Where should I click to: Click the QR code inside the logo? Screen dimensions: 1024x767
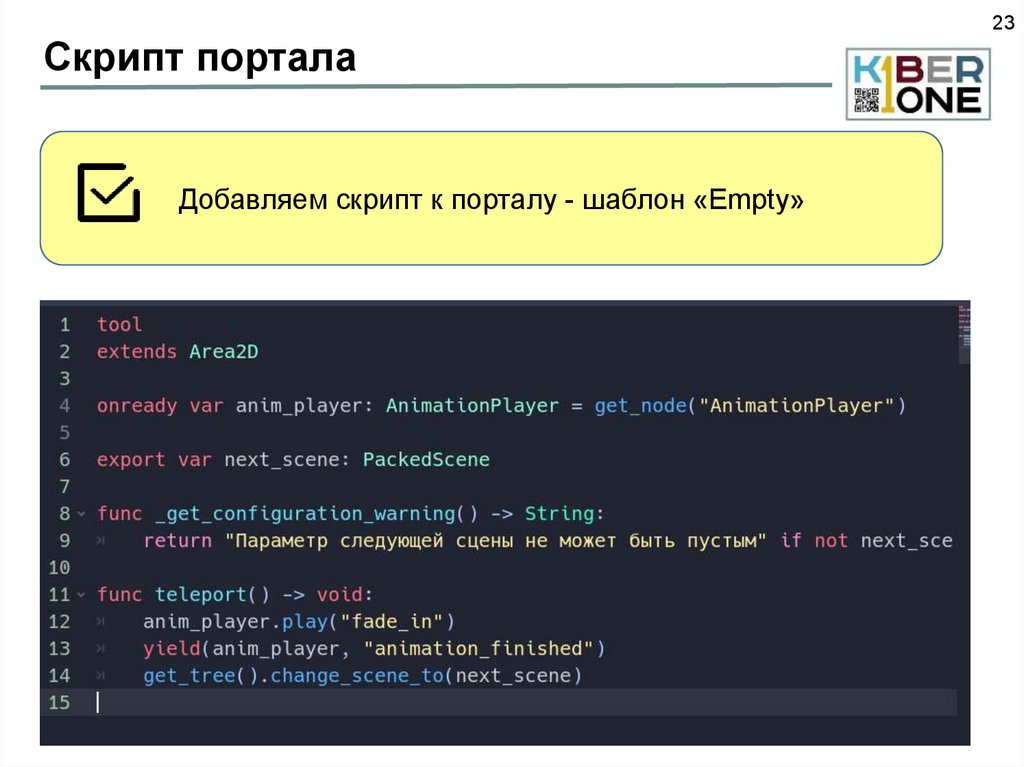(864, 100)
